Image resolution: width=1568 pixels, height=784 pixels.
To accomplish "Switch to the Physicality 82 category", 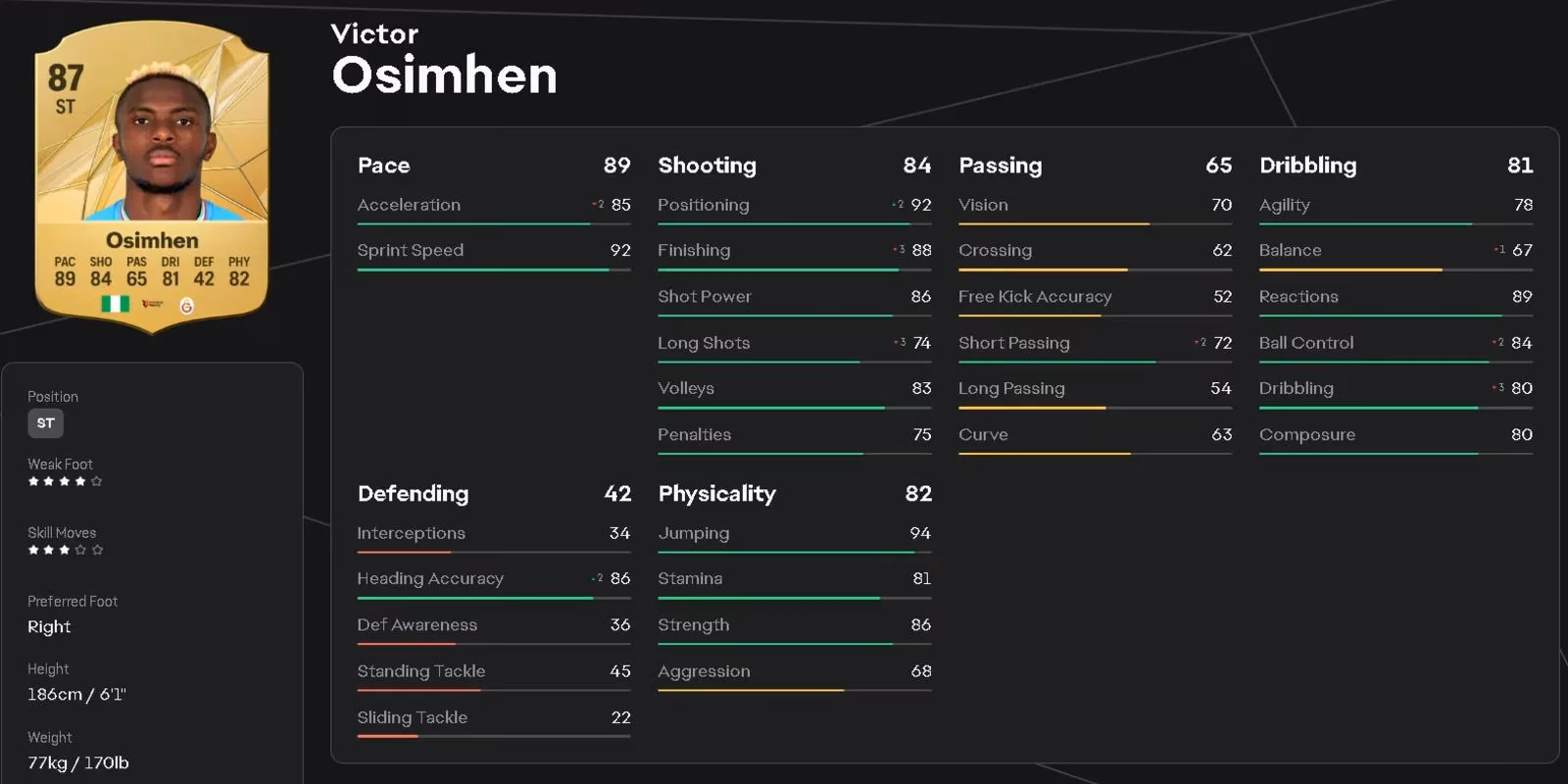I will pyautogui.click(x=794, y=493).
